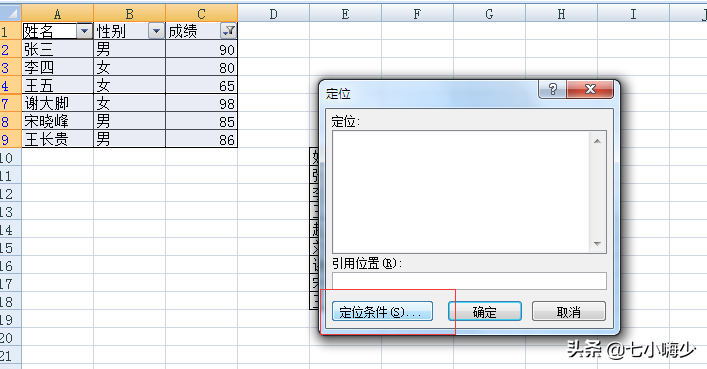Click the select-all corner triangle
This screenshot has height=369, width=707.
10,14
